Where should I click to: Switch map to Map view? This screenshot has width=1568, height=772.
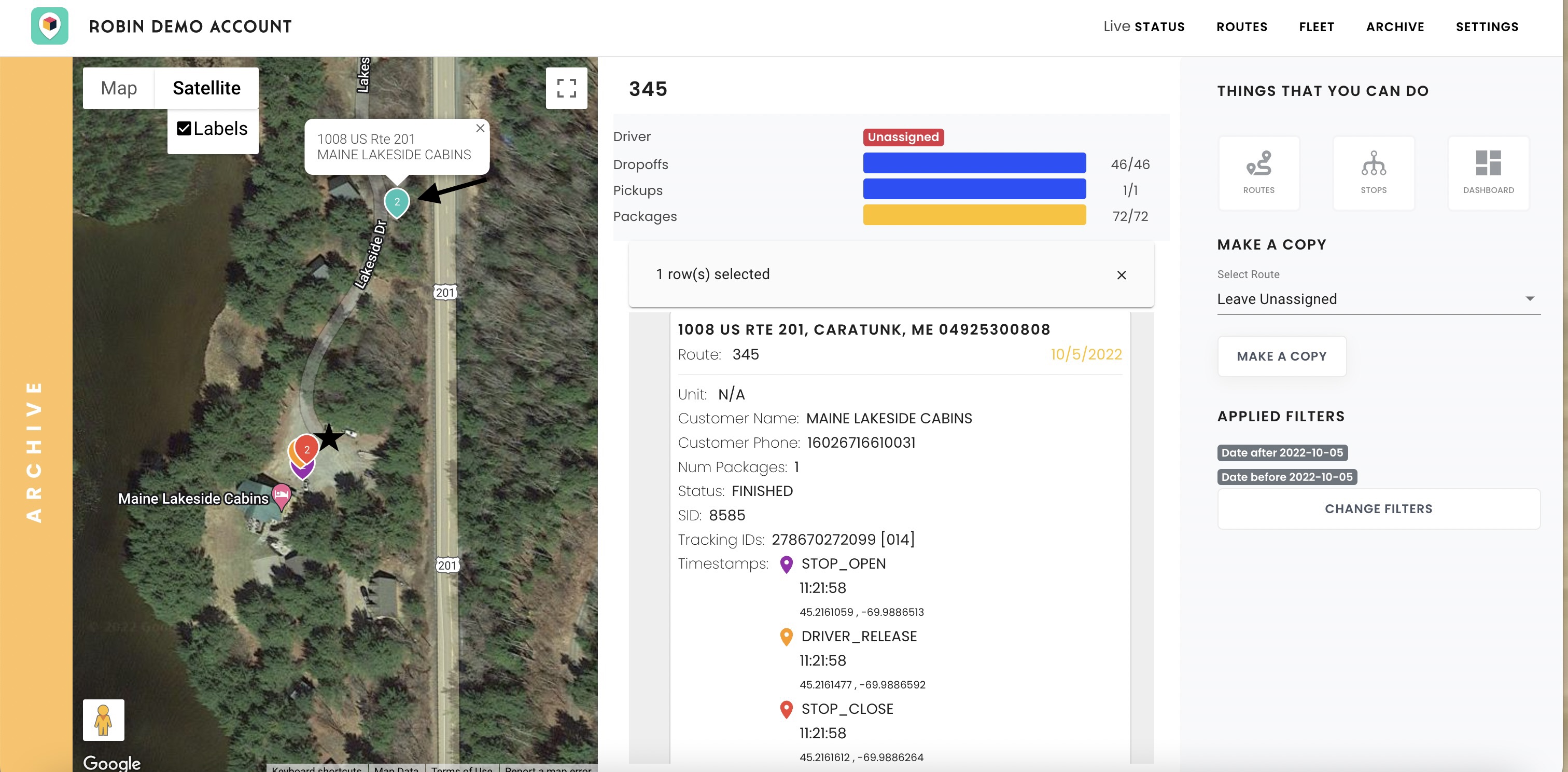pyautogui.click(x=119, y=88)
